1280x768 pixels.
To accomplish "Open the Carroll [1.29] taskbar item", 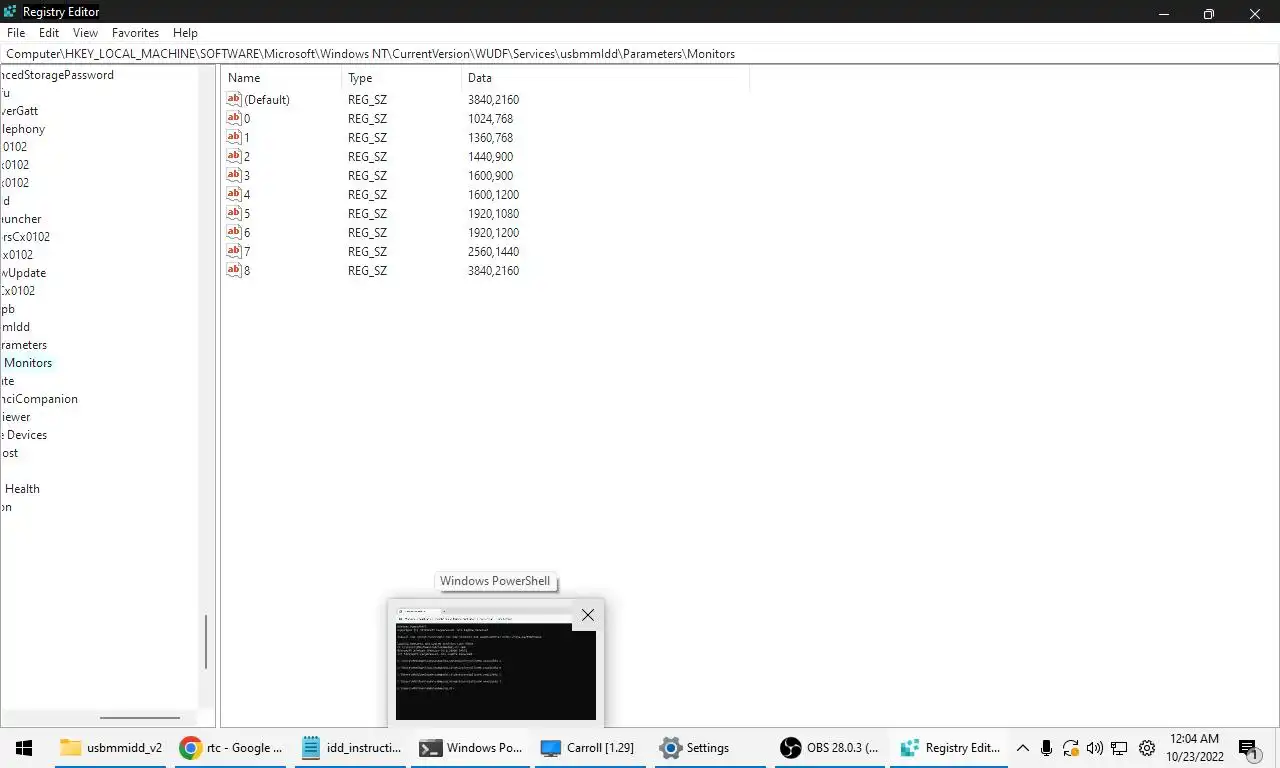I will coord(588,748).
